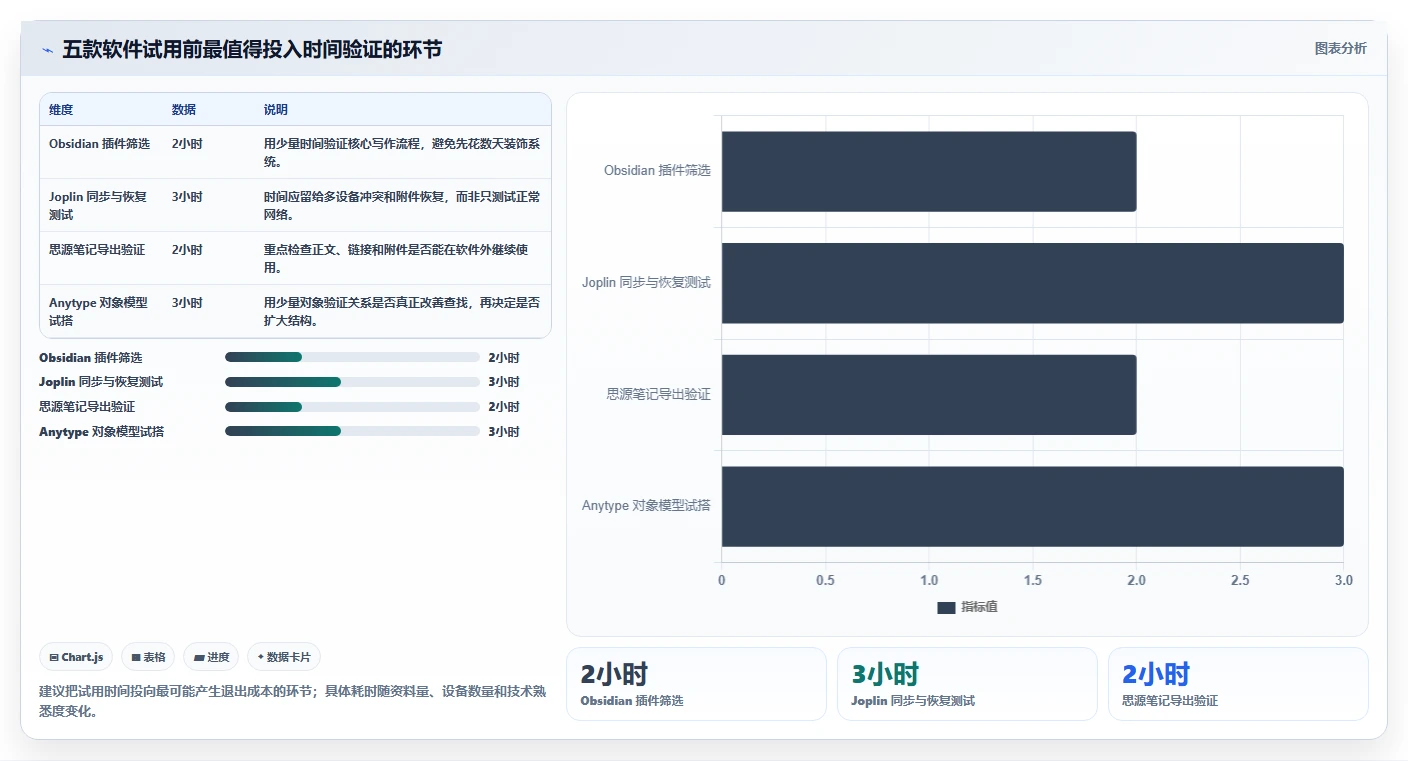The image size is (1408, 761).
Task: Click progress label Joplin 同步与恢复测试
Action: [x=101, y=382]
